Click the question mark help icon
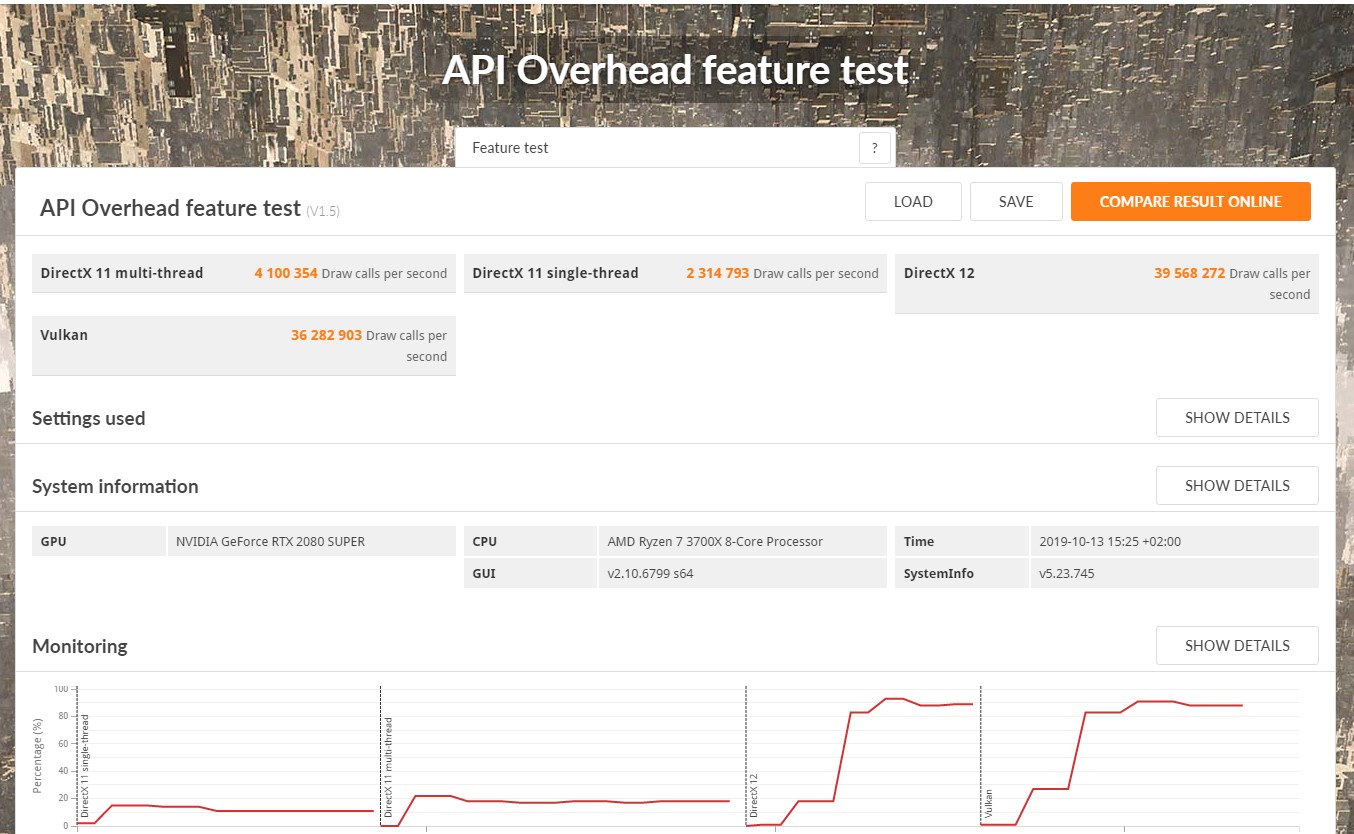This screenshot has width=1354, height=834. 874,148
